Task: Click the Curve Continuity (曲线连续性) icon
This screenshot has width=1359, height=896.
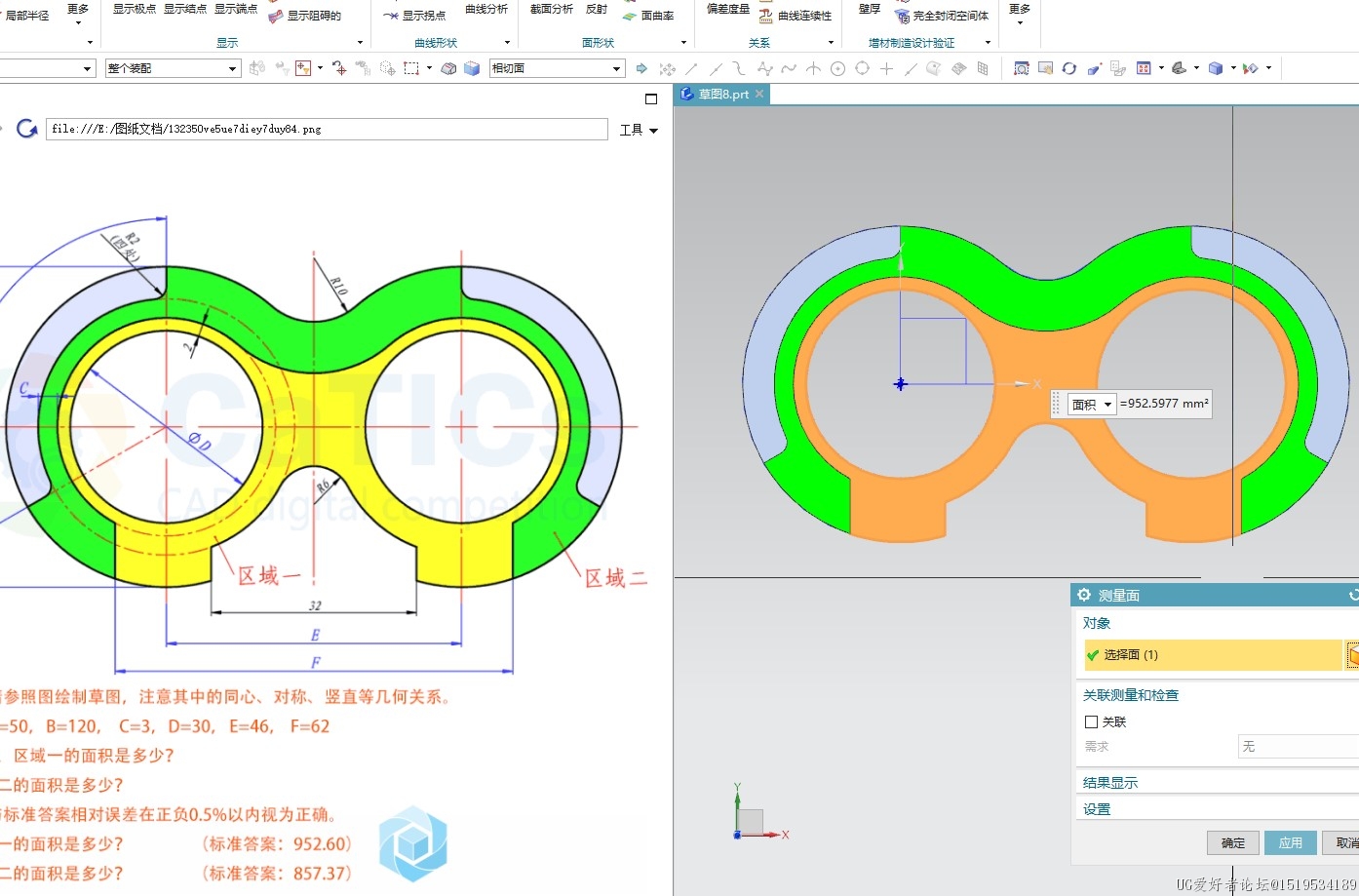Action: click(766, 16)
